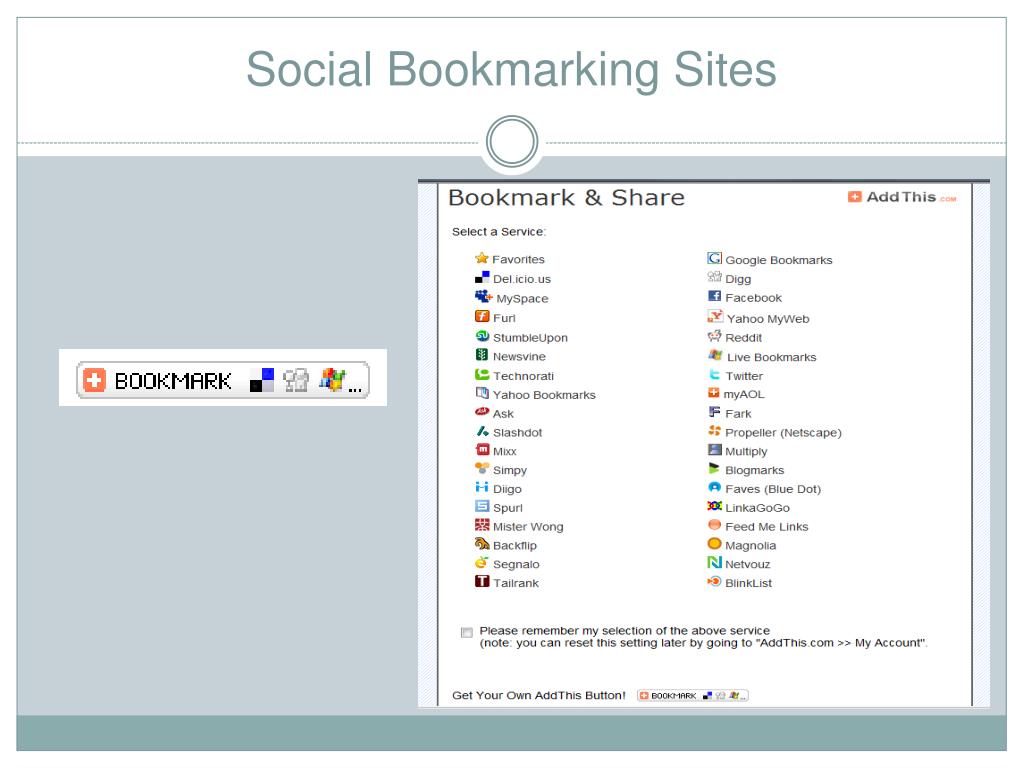Click the Facebook f icon
The image size is (1024, 768).
coord(714,296)
